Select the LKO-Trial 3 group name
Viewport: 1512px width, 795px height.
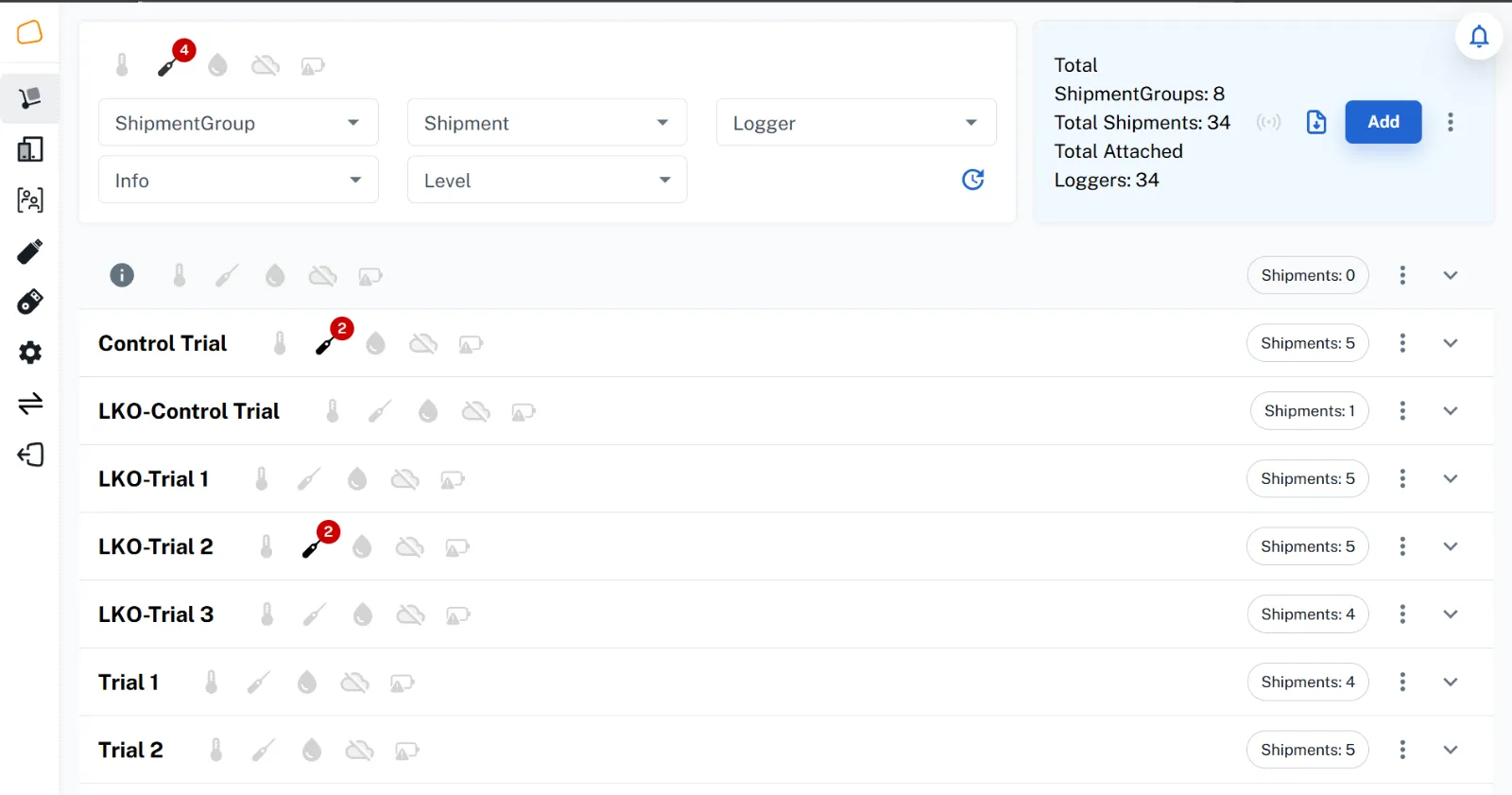(x=156, y=615)
